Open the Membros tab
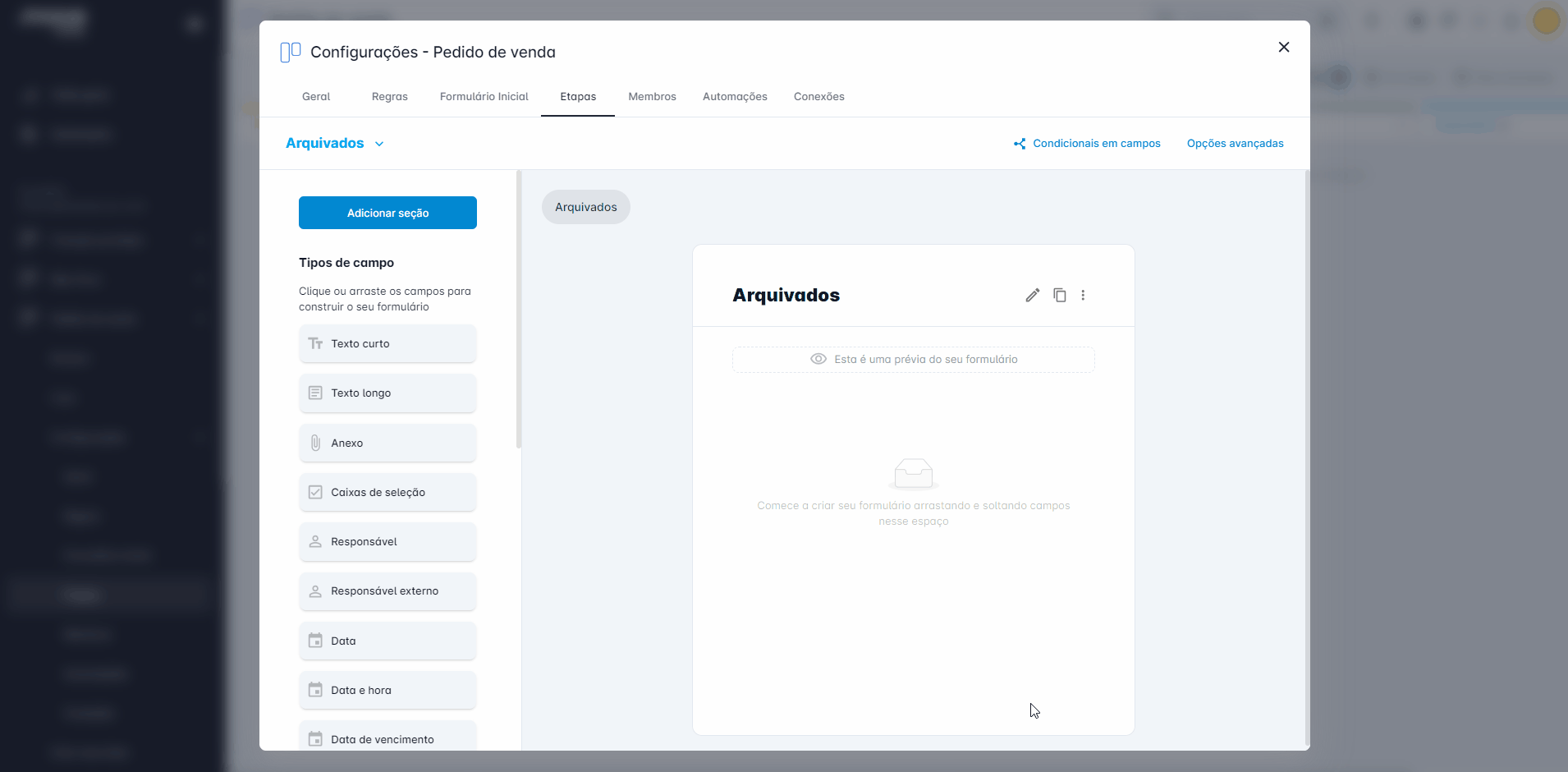Viewport: 1568px width, 772px height. click(653, 96)
